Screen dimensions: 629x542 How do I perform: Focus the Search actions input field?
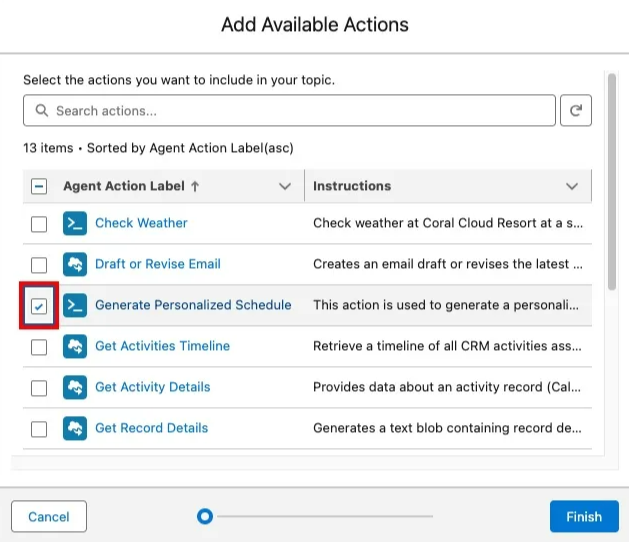[x=289, y=110]
